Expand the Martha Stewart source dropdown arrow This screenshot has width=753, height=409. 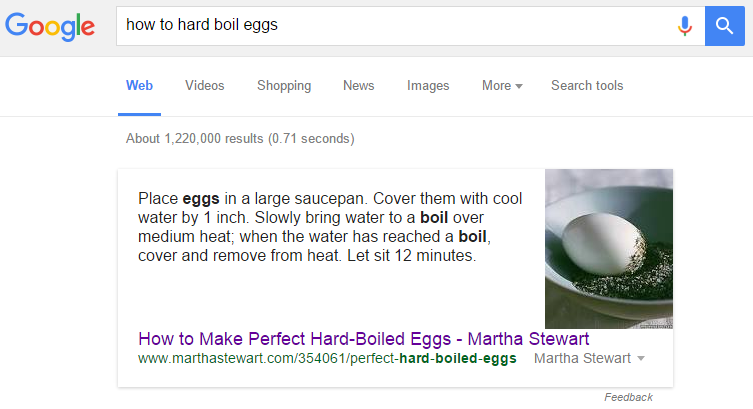tap(641, 358)
